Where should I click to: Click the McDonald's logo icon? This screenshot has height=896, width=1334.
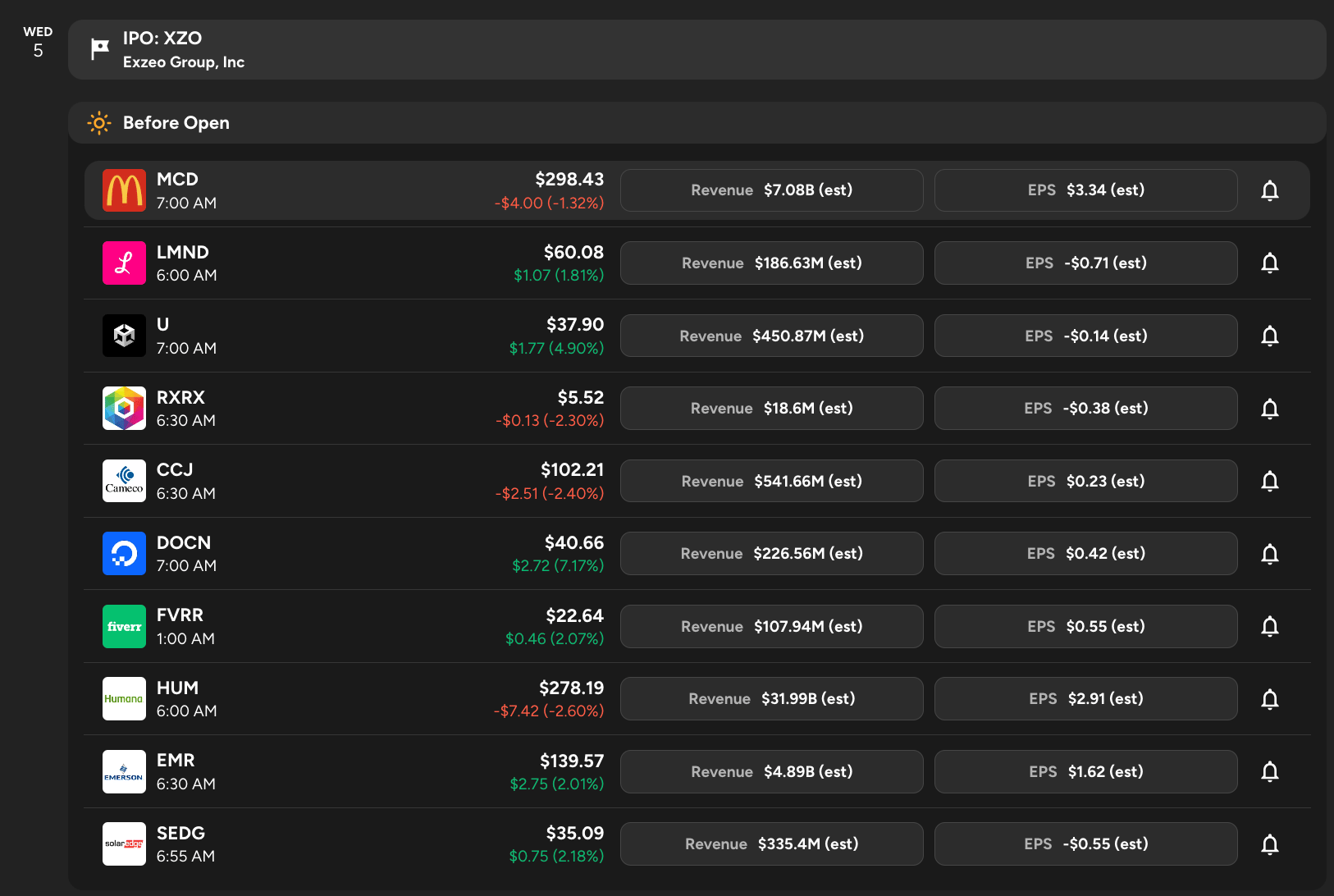tap(124, 190)
